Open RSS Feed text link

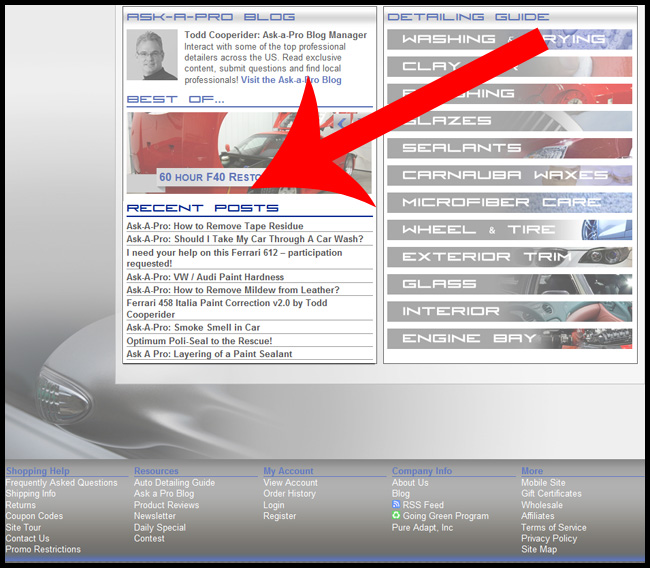tap(423, 505)
